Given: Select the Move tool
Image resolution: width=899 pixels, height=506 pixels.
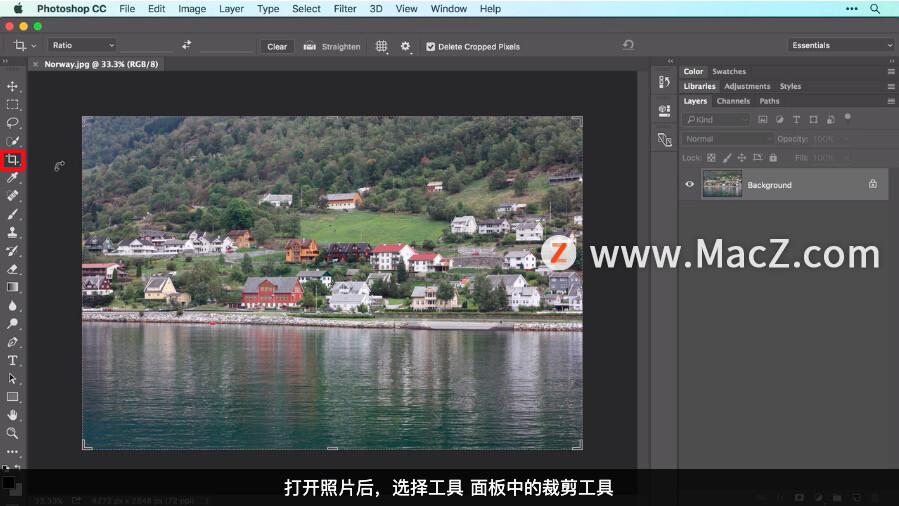Looking at the screenshot, I should (x=12, y=87).
